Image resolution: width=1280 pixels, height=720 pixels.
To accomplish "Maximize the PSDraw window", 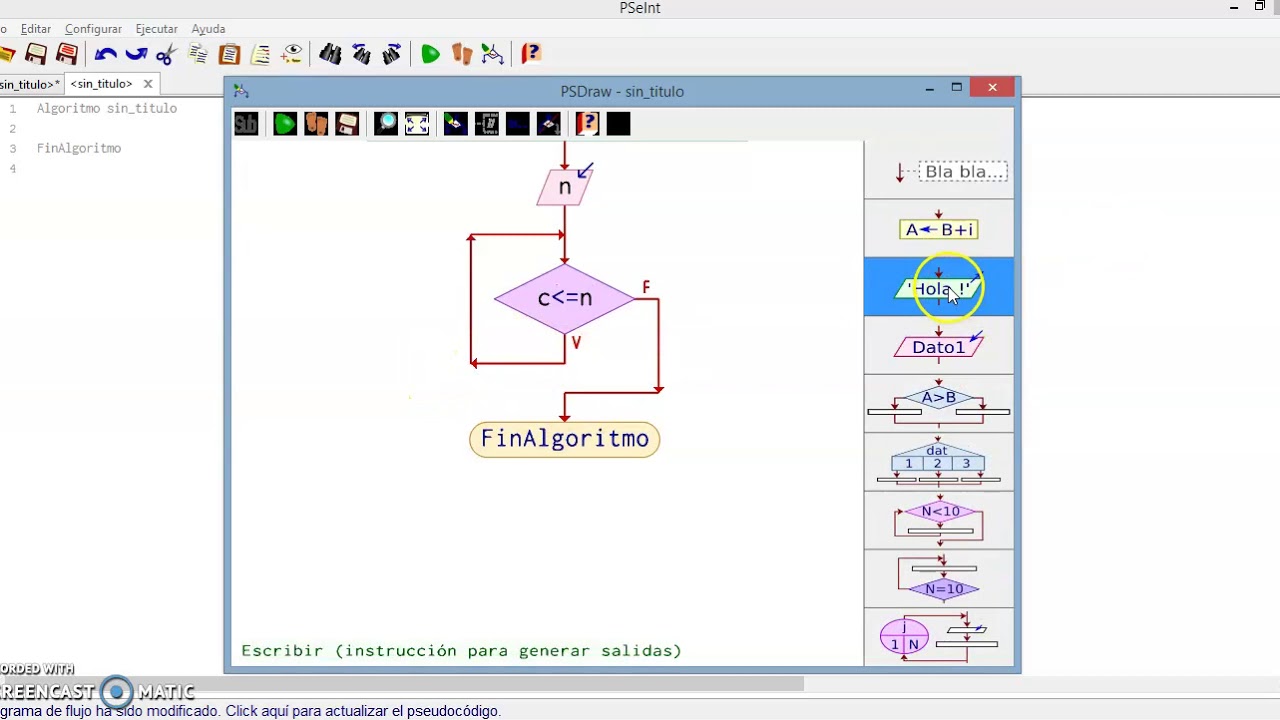I will (x=956, y=88).
